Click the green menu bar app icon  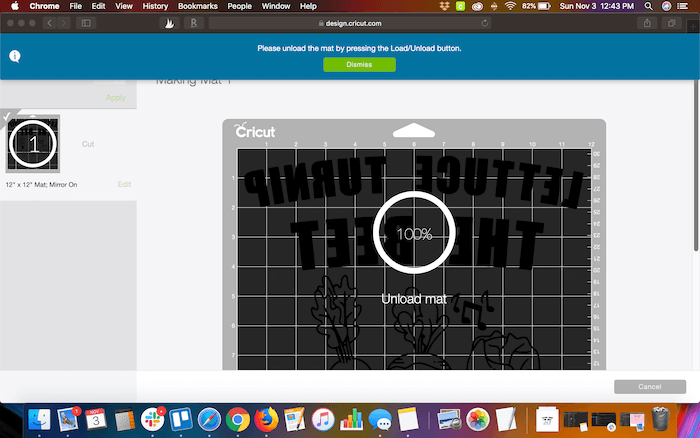point(460,6)
